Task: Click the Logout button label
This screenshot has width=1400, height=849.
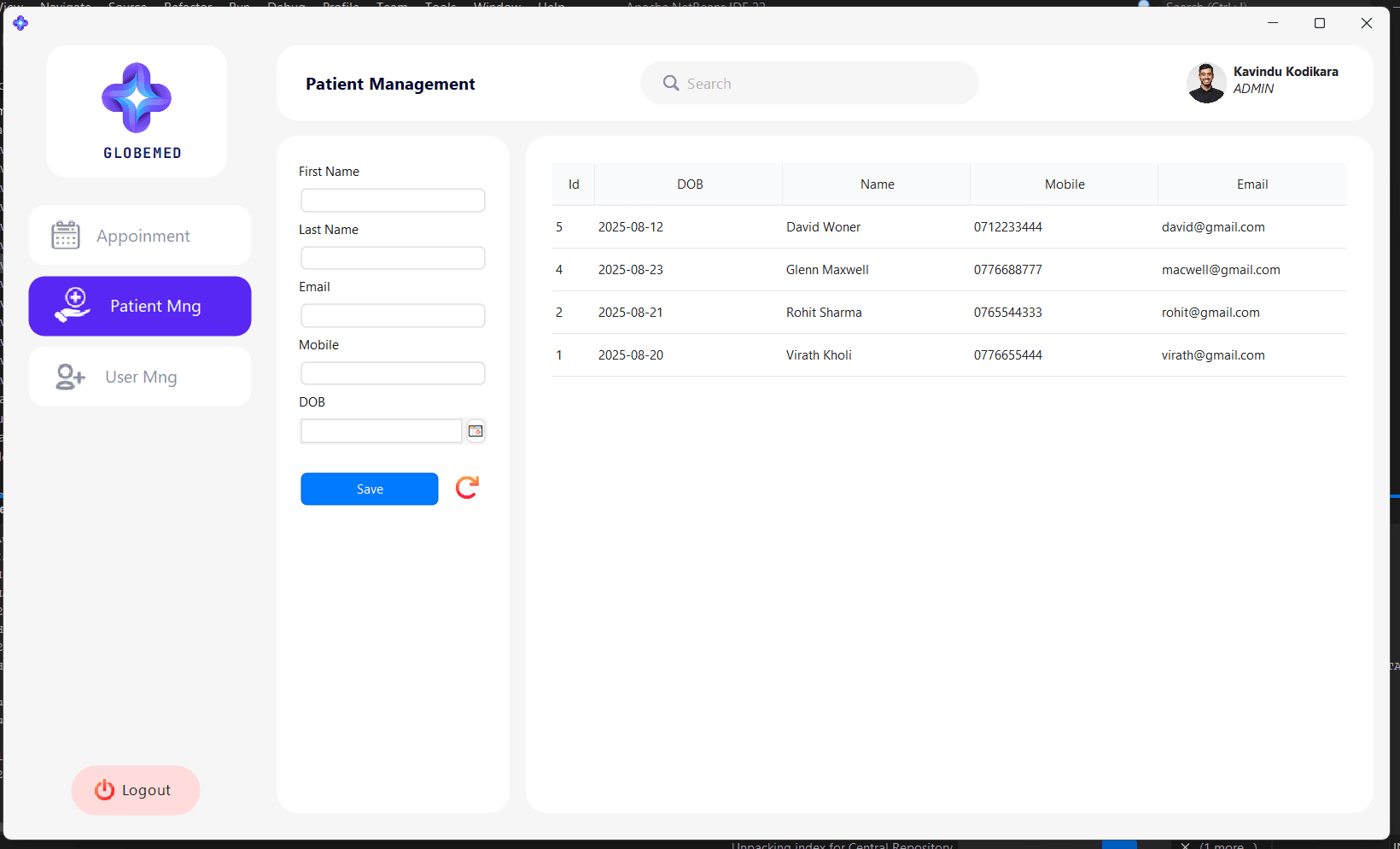Action: [x=146, y=790]
